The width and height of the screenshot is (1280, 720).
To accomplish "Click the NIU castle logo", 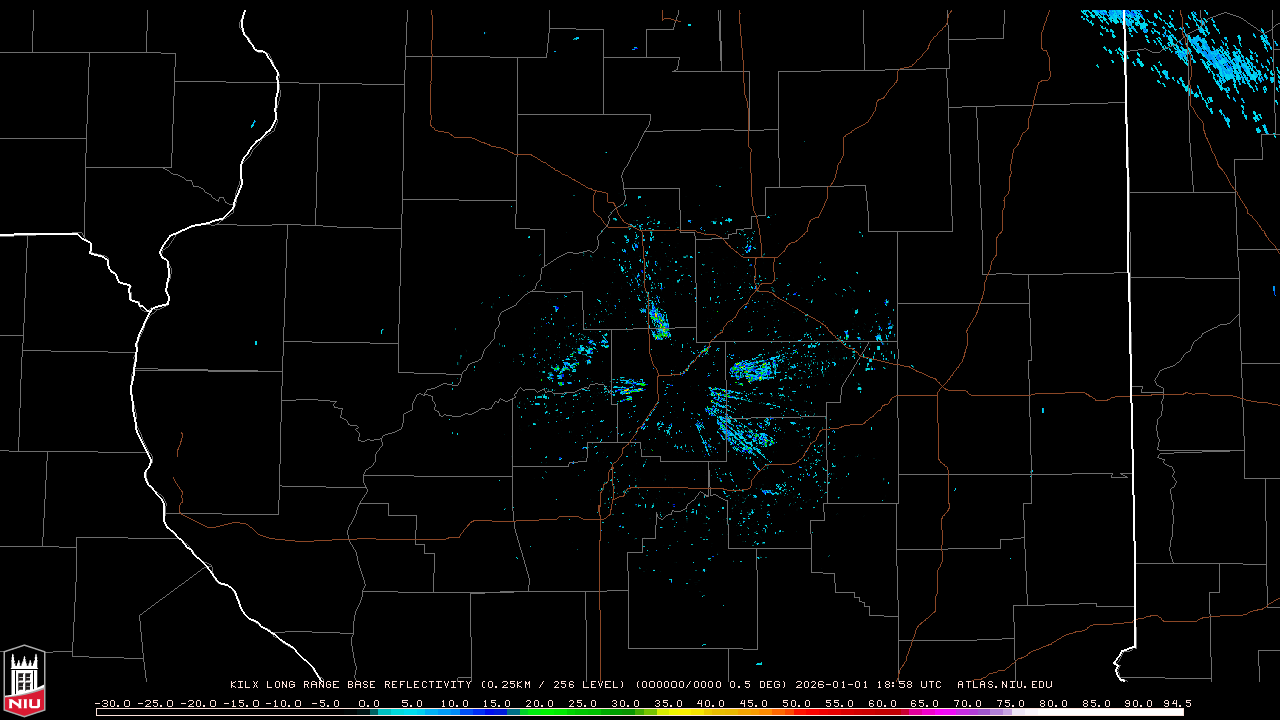I will click(x=24, y=680).
